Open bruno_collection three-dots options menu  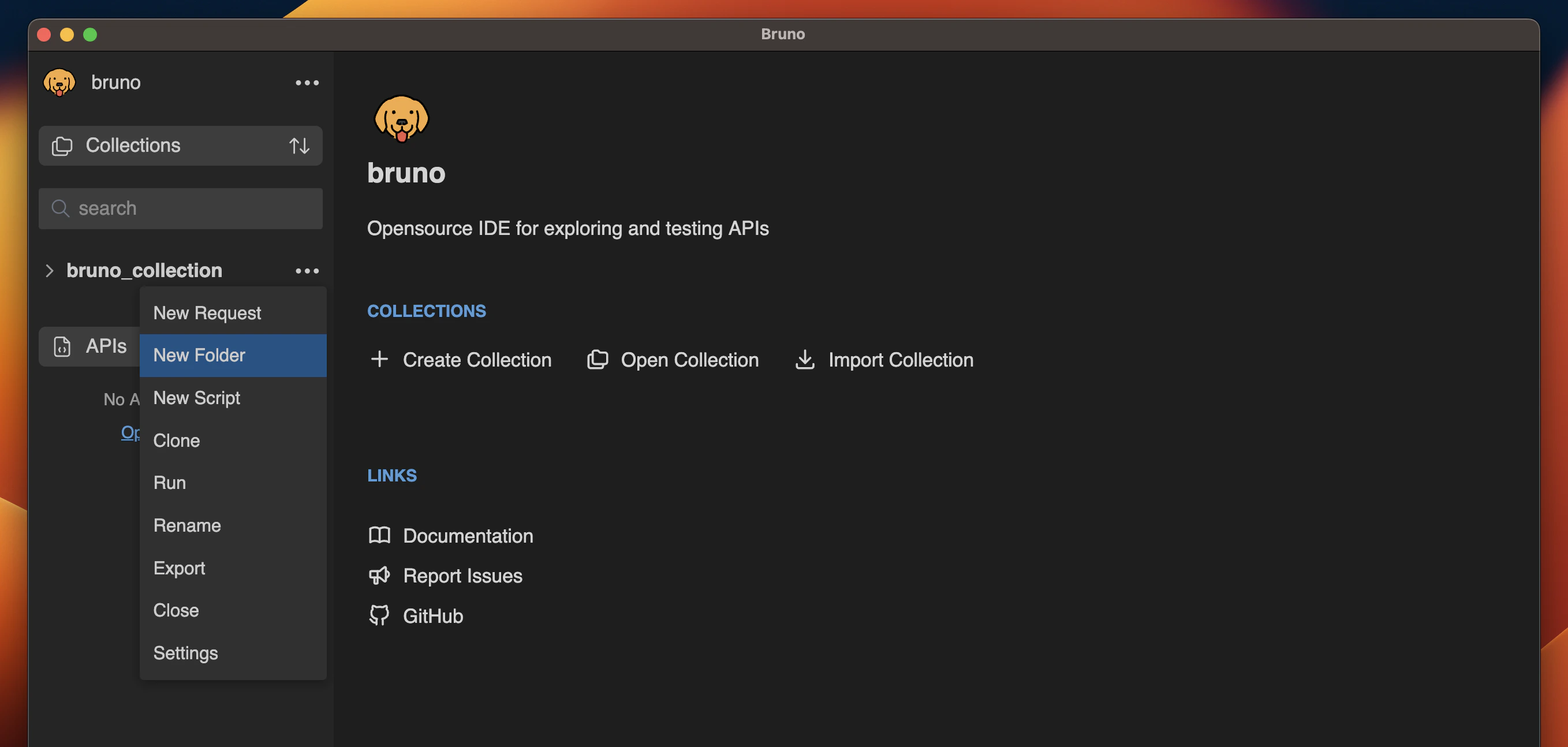pyautogui.click(x=307, y=271)
